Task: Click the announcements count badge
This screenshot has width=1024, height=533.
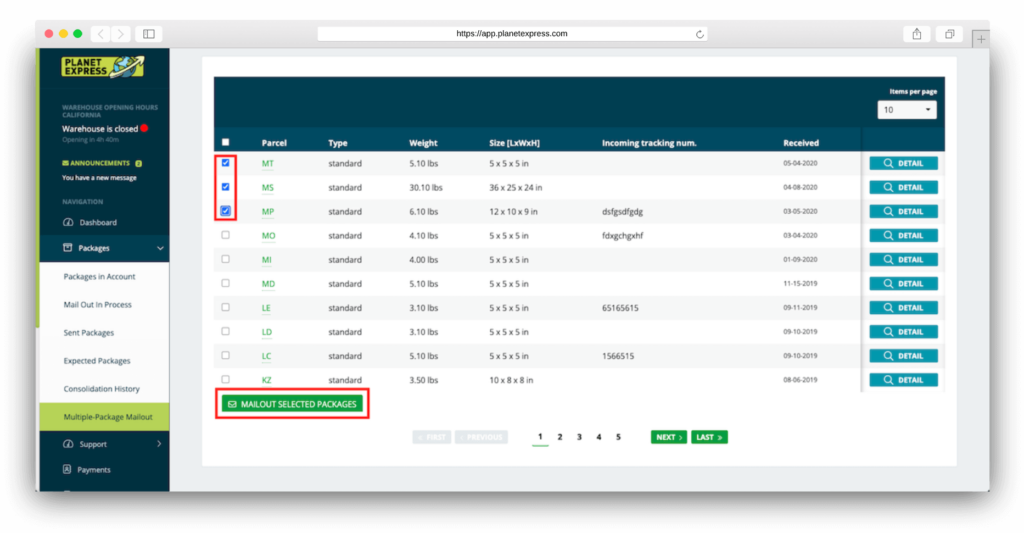Action: pos(138,163)
